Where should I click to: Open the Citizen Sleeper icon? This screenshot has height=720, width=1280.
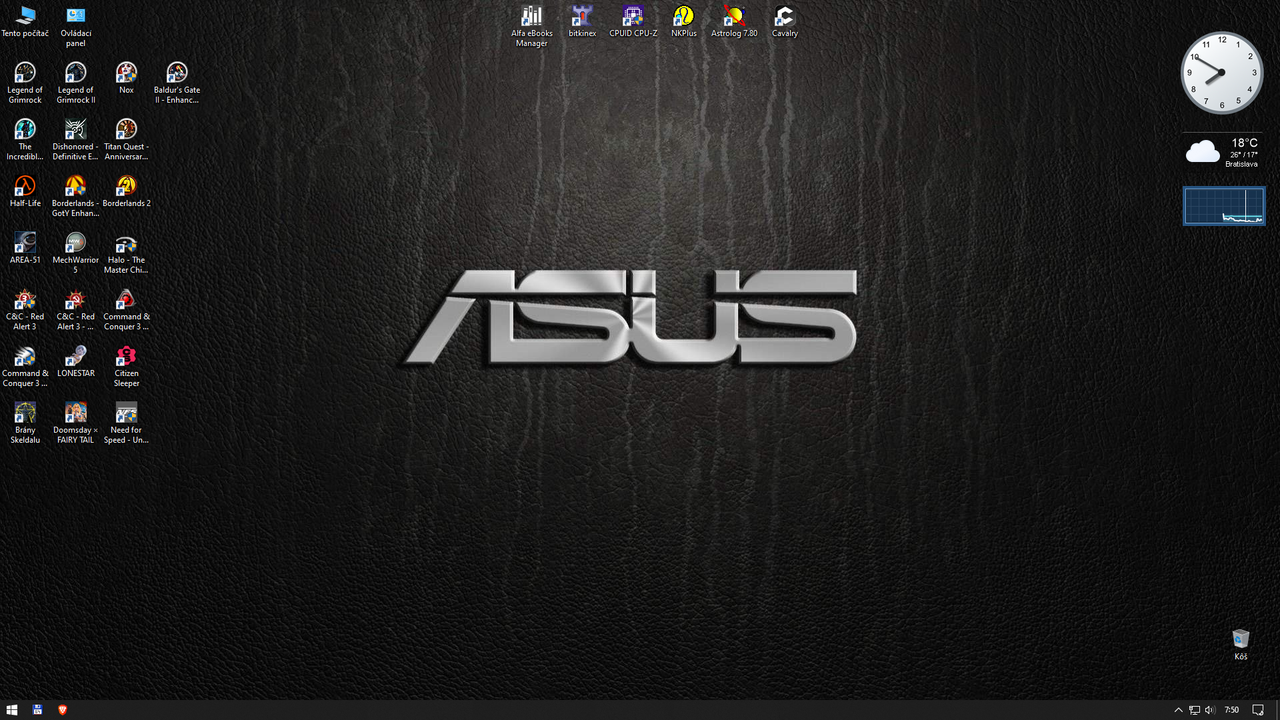point(126,367)
